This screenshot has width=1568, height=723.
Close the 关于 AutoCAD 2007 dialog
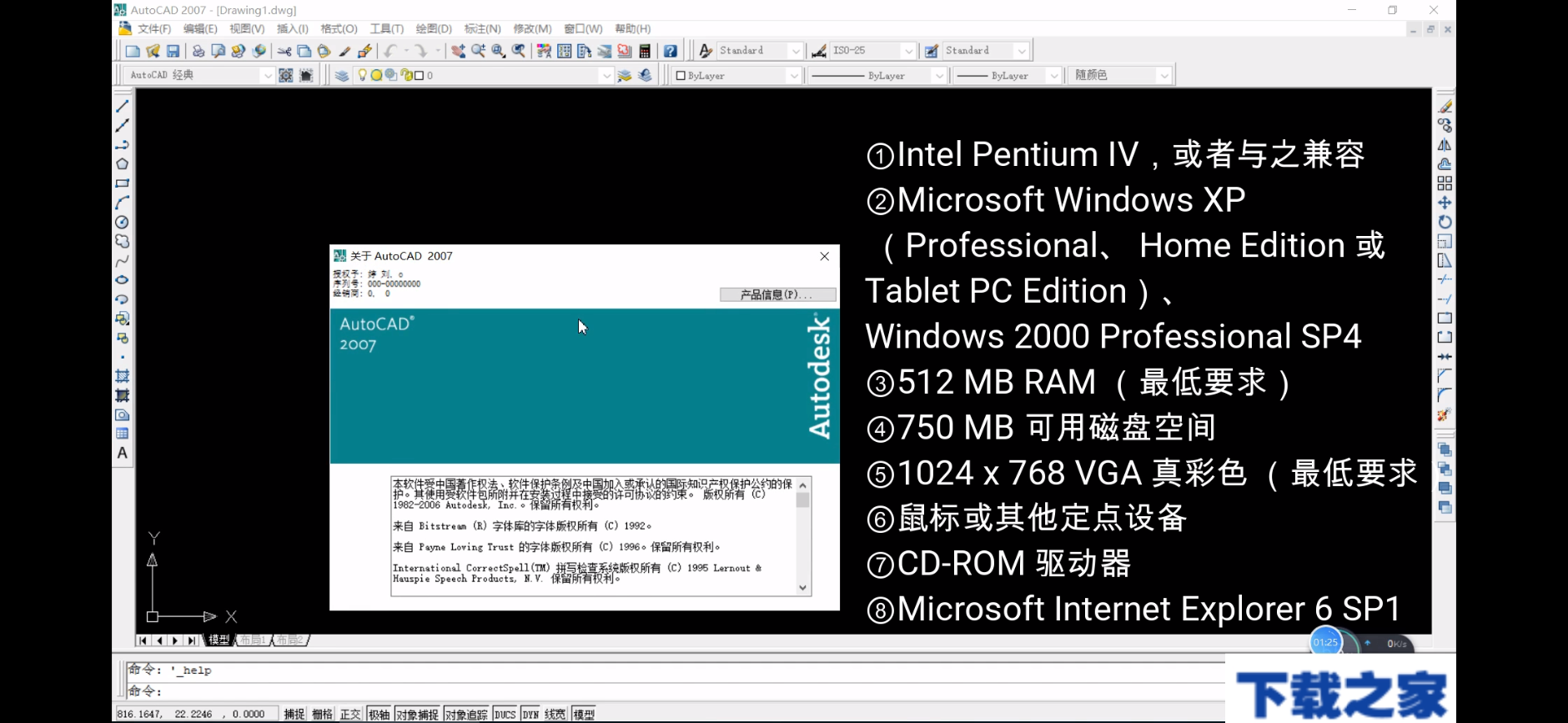[x=824, y=256]
